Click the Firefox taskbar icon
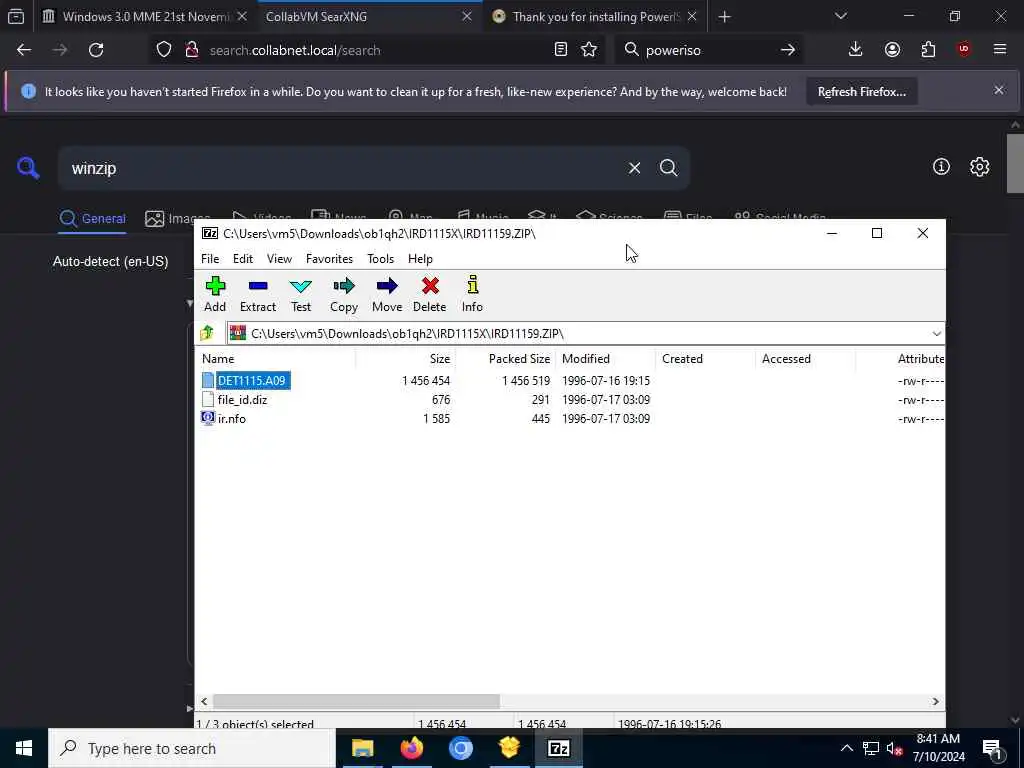 (411, 748)
